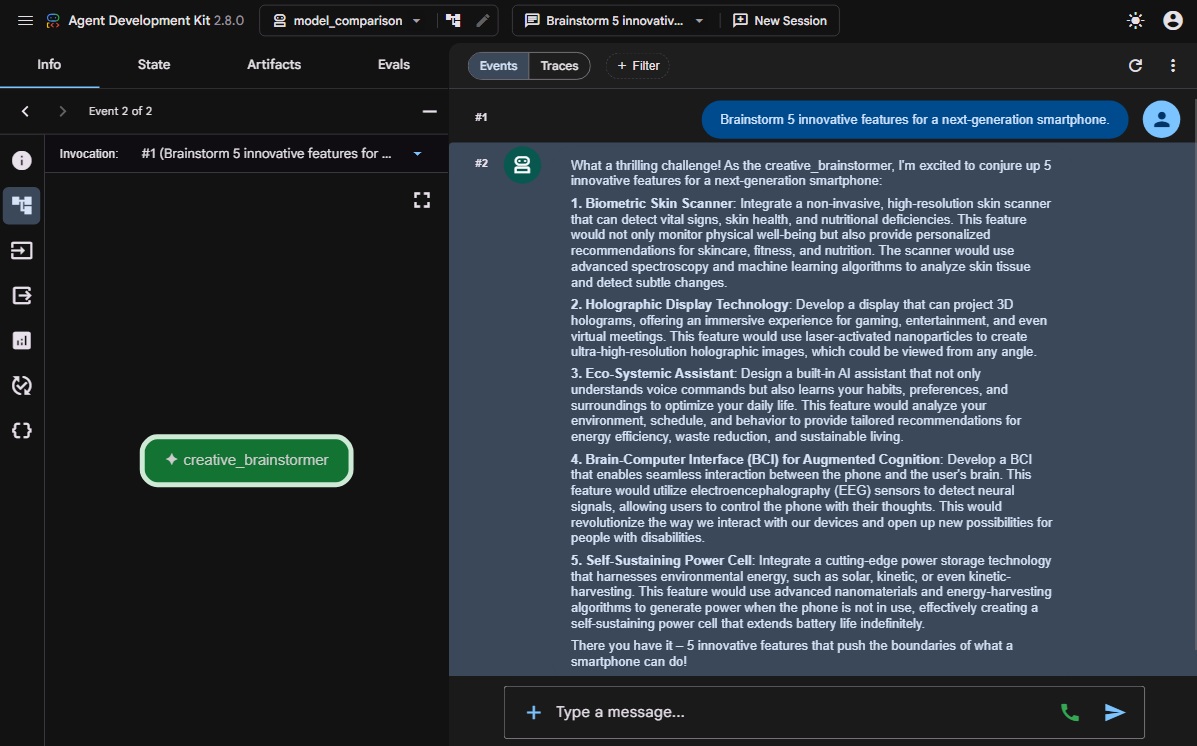Start a New Session
The height and width of the screenshot is (746, 1197).
[x=779, y=21]
